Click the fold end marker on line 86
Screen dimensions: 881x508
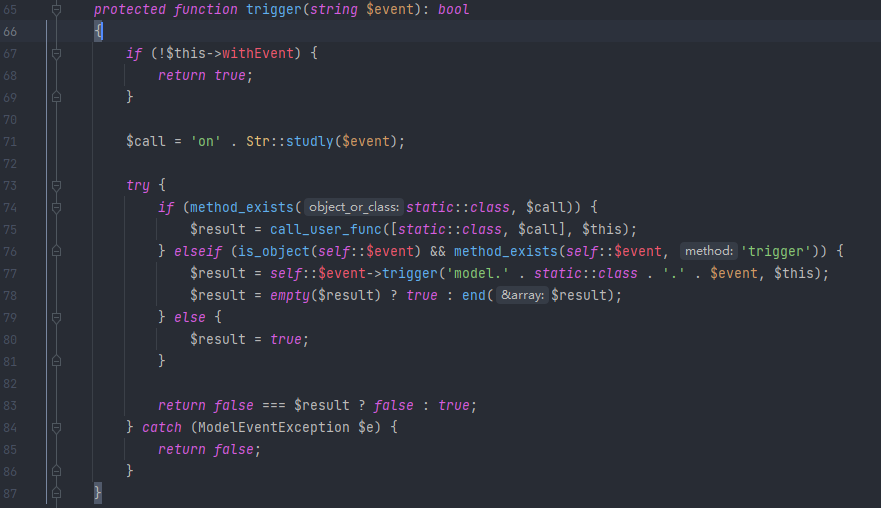pos(57,472)
